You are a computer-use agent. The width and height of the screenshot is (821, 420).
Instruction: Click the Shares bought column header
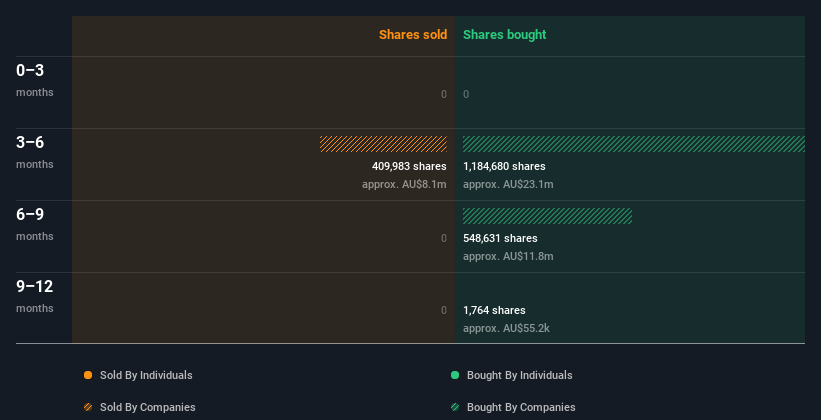coord(505,35)
